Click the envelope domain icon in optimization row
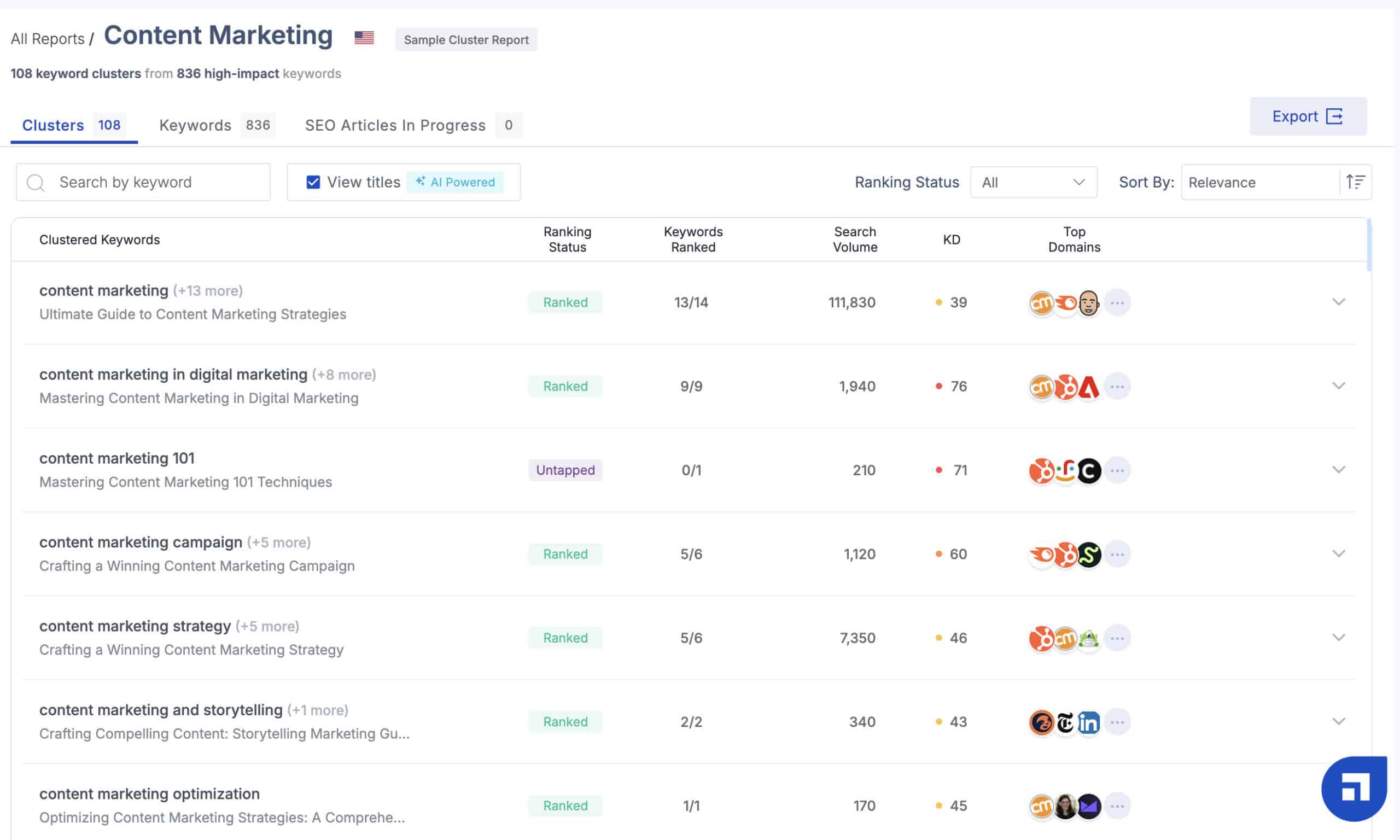 [1088, 806]
